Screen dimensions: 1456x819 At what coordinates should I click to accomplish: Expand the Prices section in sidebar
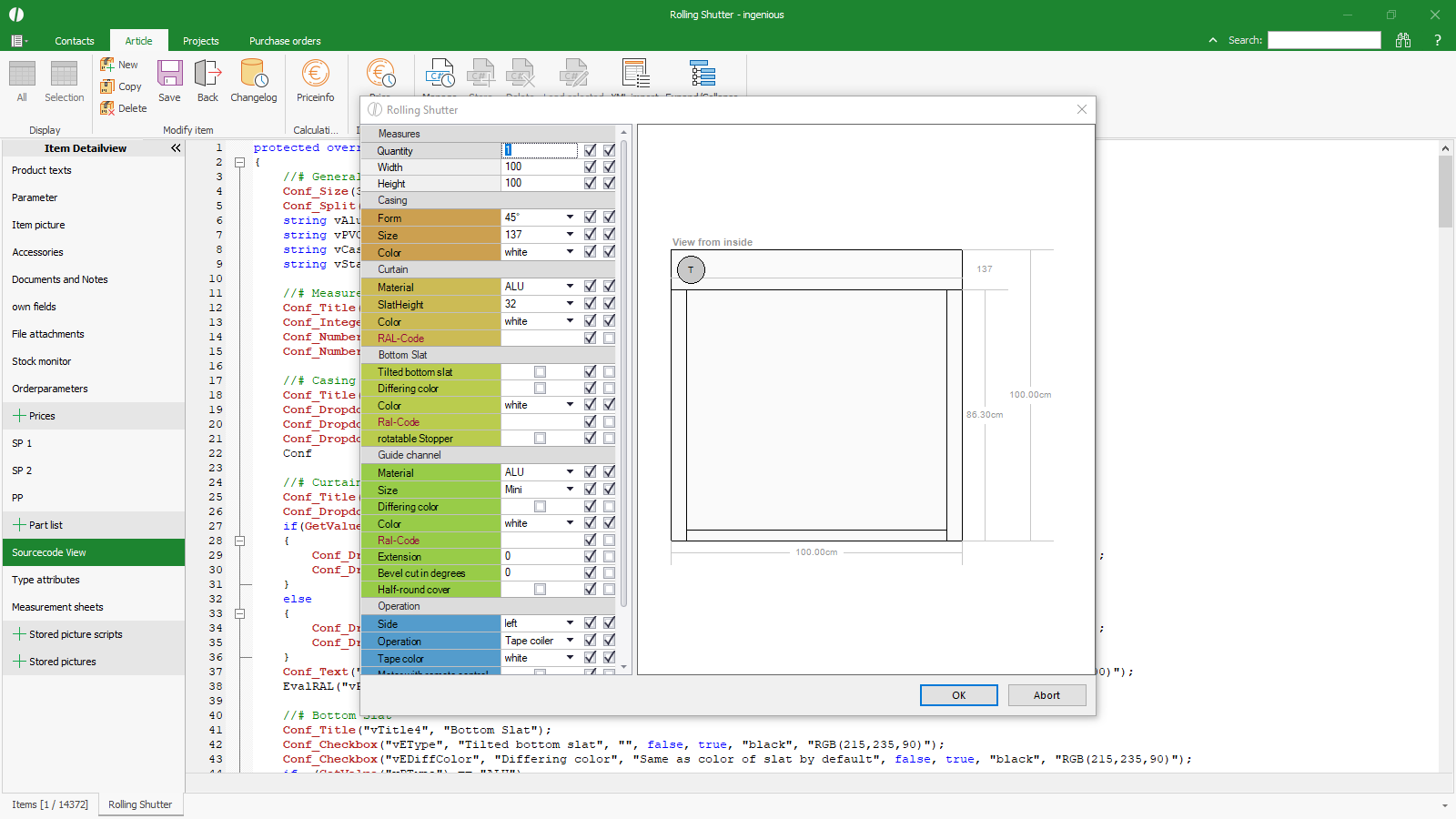point(19,416)
